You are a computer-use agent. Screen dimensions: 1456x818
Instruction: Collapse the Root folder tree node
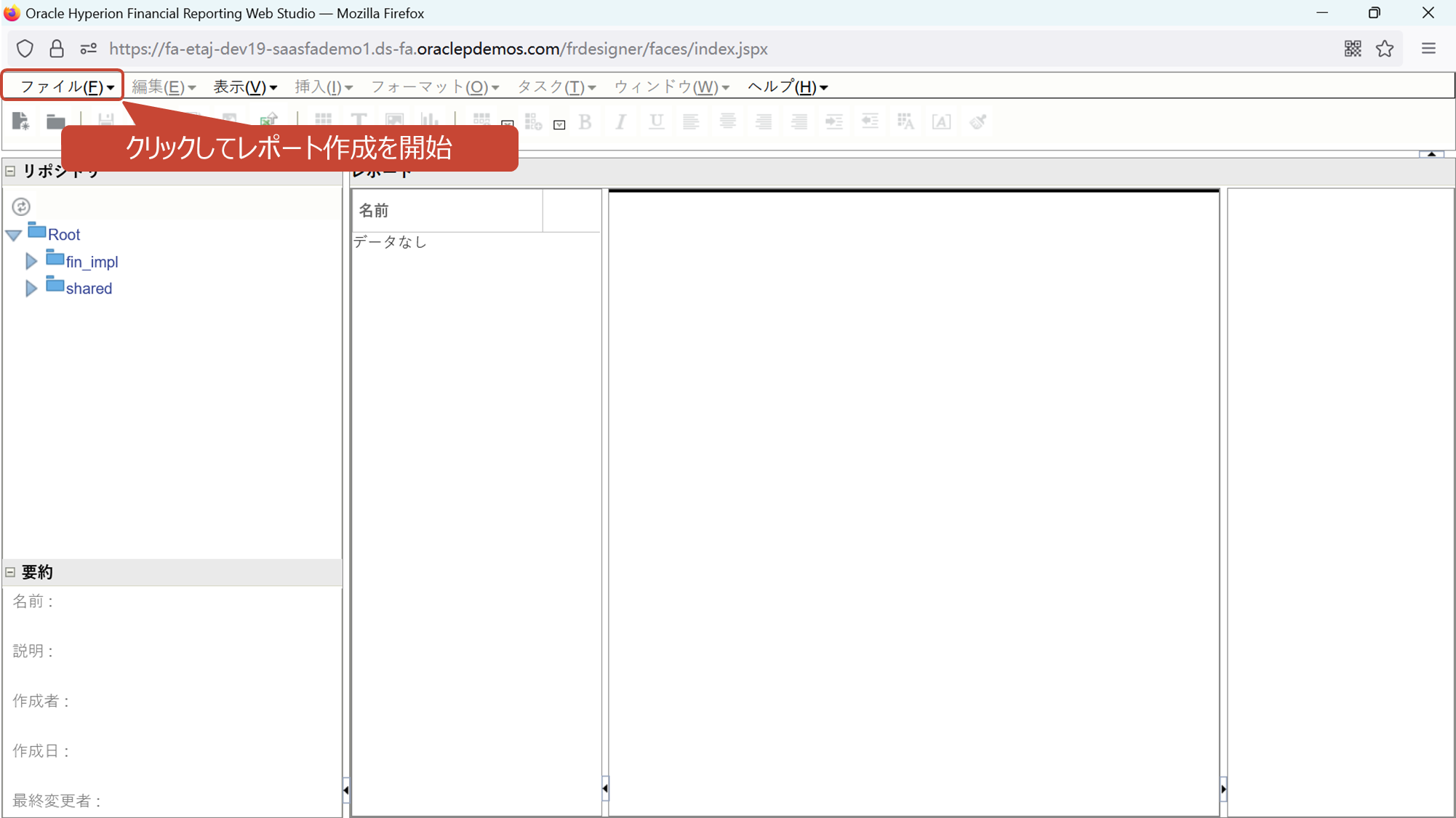click(x=14, y=235)
